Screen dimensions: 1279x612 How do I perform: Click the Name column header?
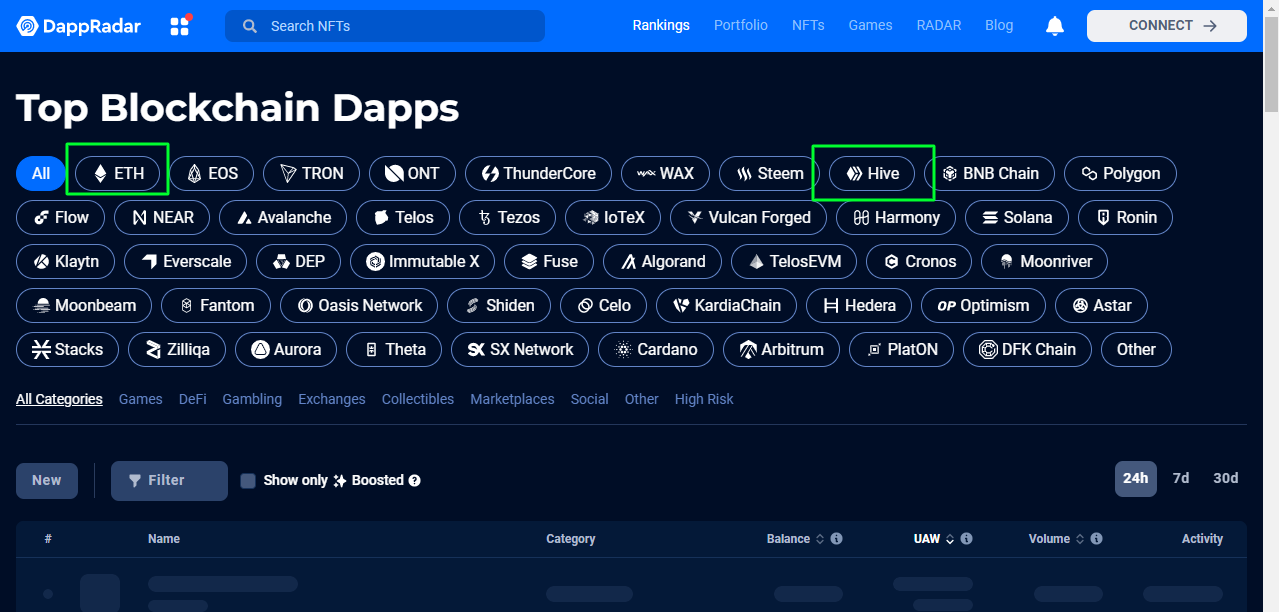click(x=164, y=539)
